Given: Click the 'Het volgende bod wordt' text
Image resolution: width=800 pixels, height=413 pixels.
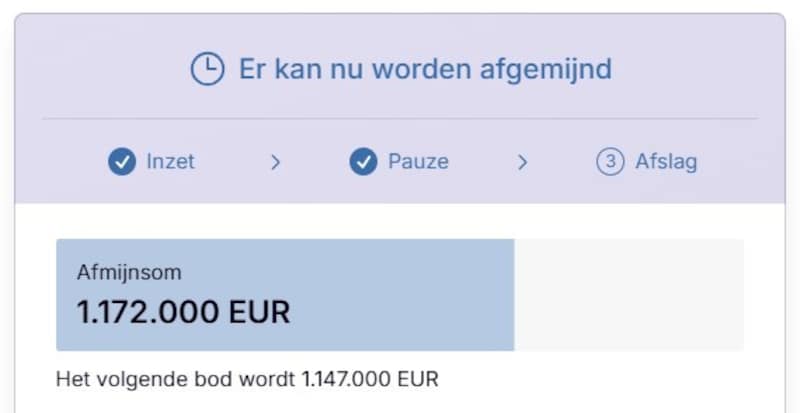Looking at the screenshot, I should tap(176, 380).
